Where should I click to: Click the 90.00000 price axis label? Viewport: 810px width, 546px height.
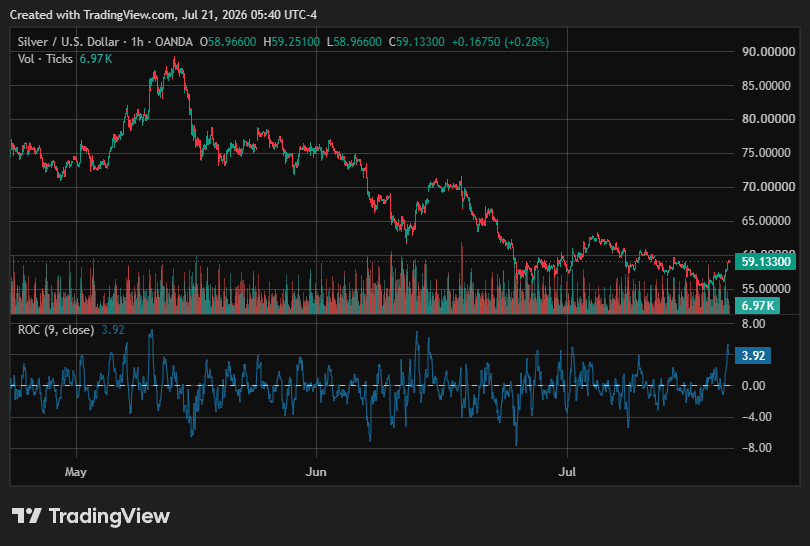point(768,52)
